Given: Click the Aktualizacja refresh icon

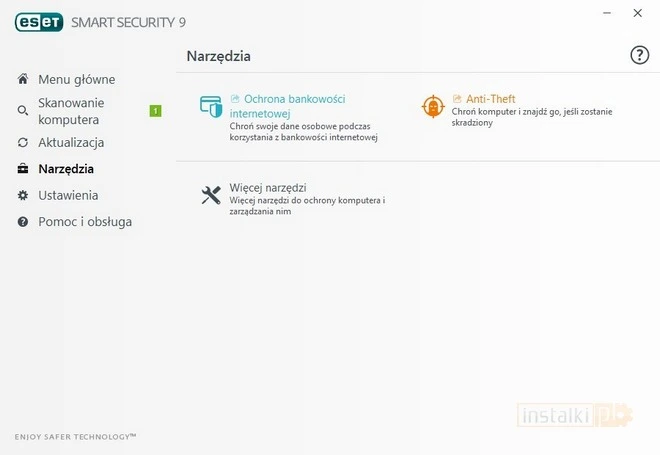Looking at the screenshot, I should [x=23, y=143].
